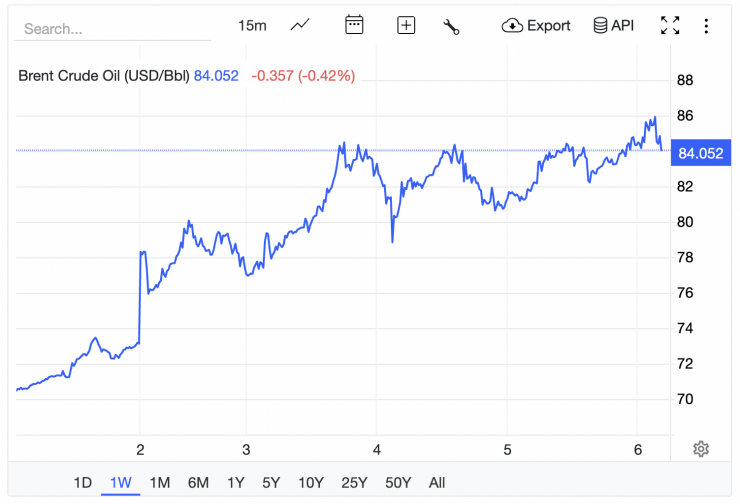This screenshot has height=504, width=740.
Task: Click the 84.052 current price label
Action: coord(700,153)
